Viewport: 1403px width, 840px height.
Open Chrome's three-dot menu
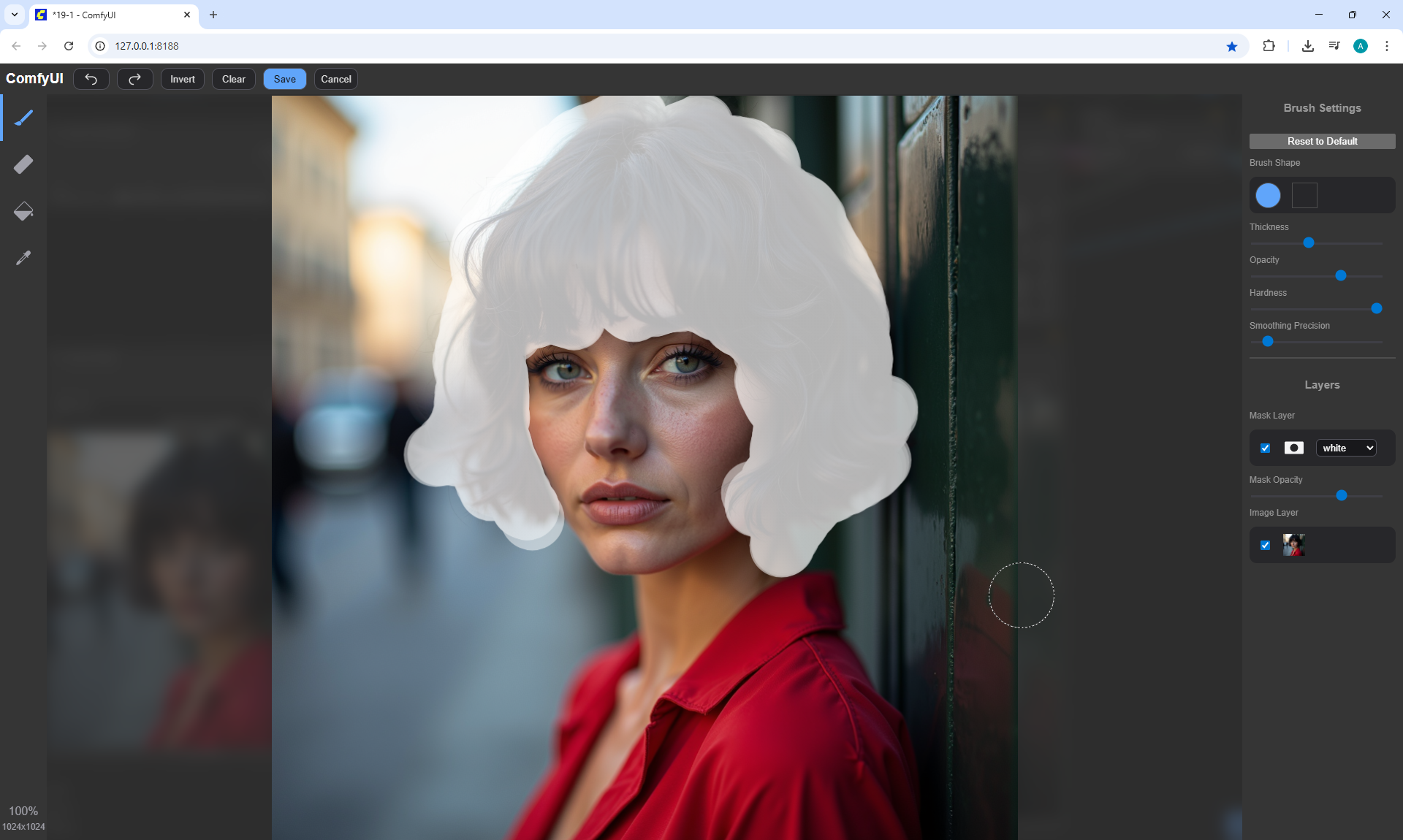1386,46
